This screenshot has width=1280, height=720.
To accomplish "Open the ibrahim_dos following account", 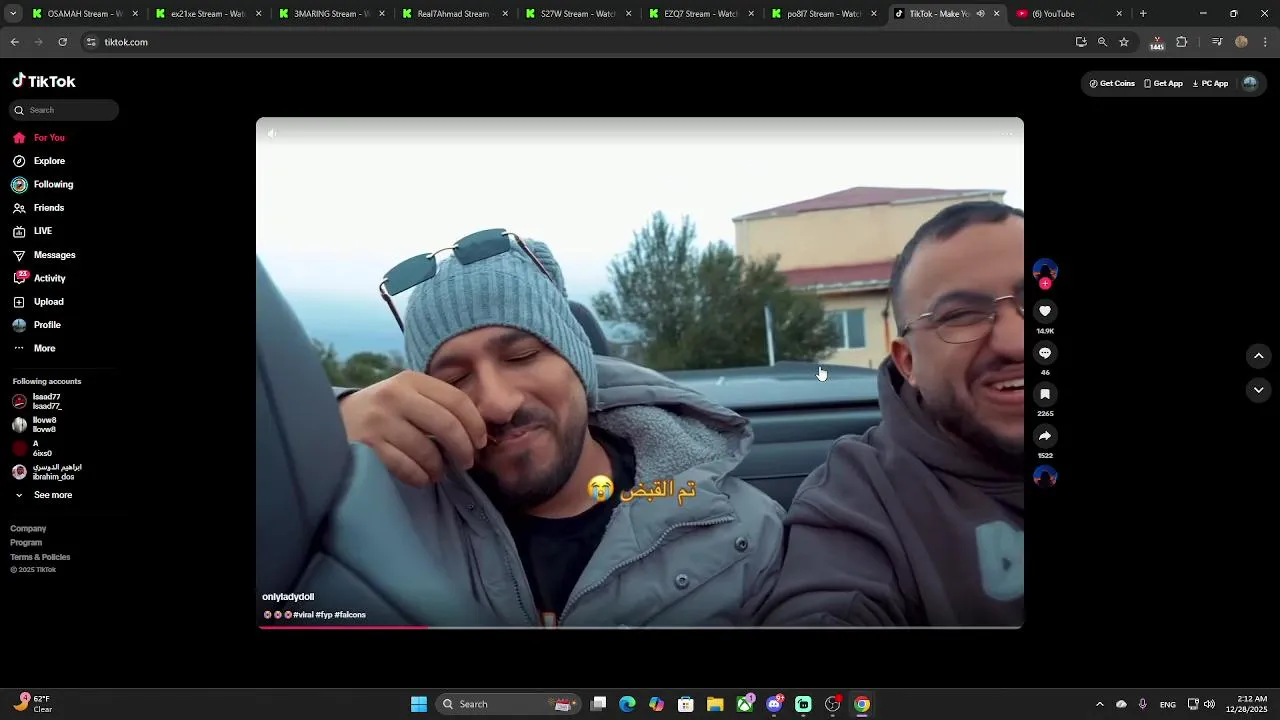I will click(x=46, y=471).
